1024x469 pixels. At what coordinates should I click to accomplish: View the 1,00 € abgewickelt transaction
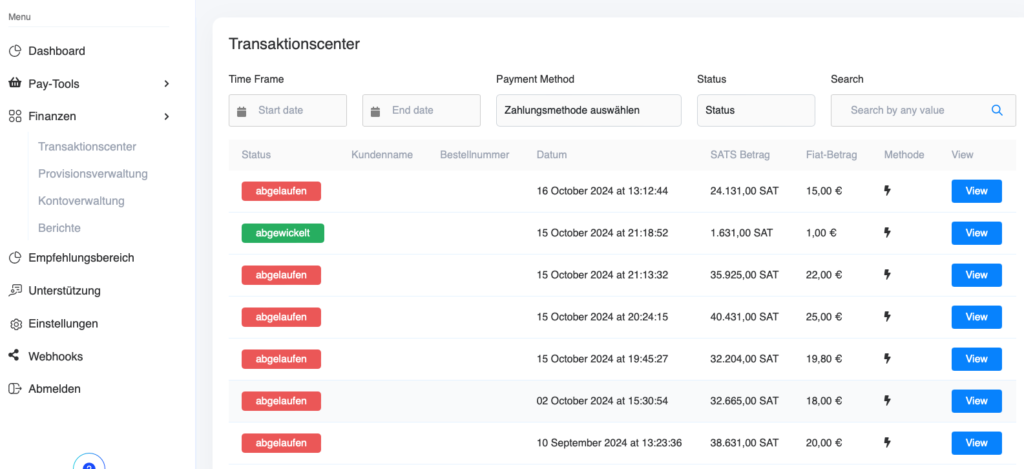point(975,233)
